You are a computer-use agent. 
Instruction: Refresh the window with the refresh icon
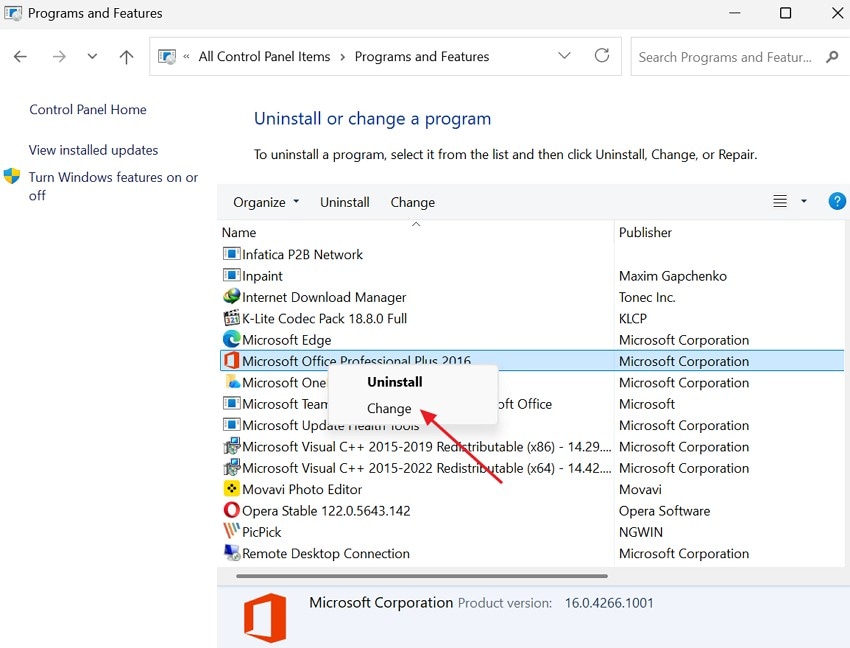click(x=602, y=57)
